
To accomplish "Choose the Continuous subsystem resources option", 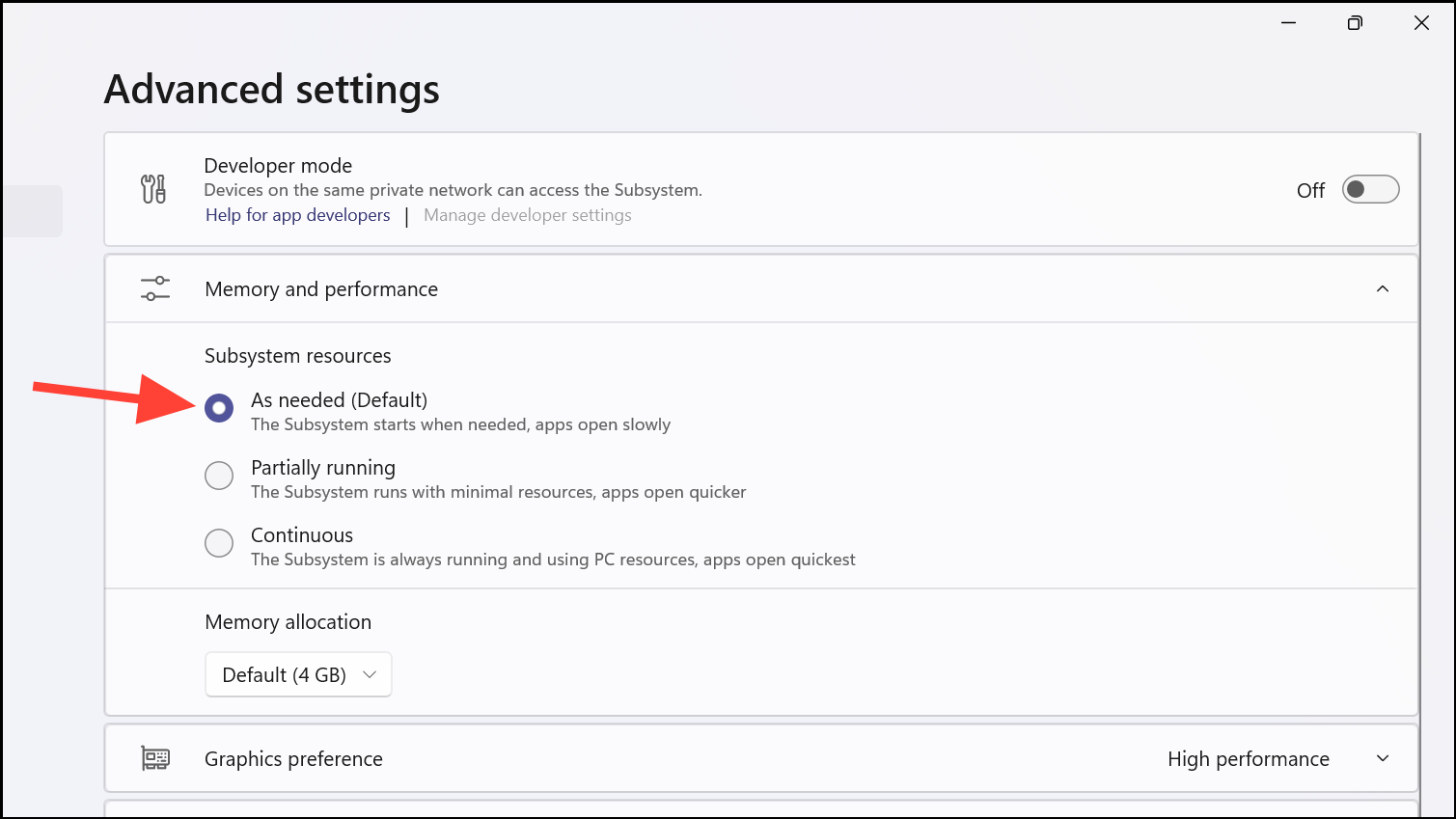I will [219, 543].
